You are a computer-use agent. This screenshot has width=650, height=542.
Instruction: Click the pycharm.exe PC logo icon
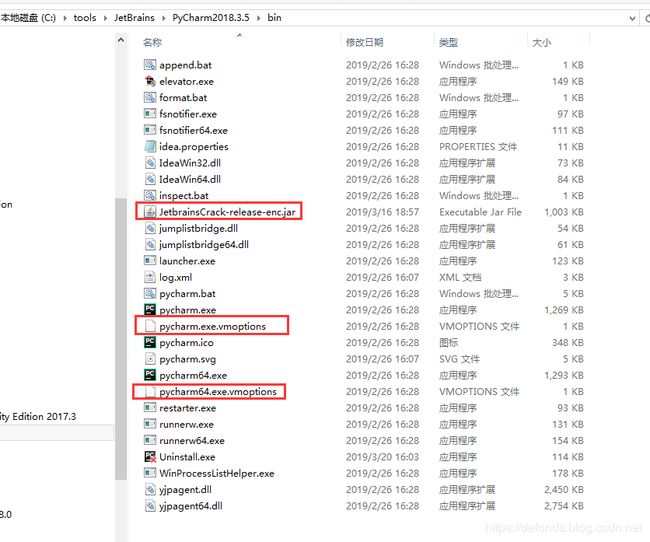coord(150,310)
